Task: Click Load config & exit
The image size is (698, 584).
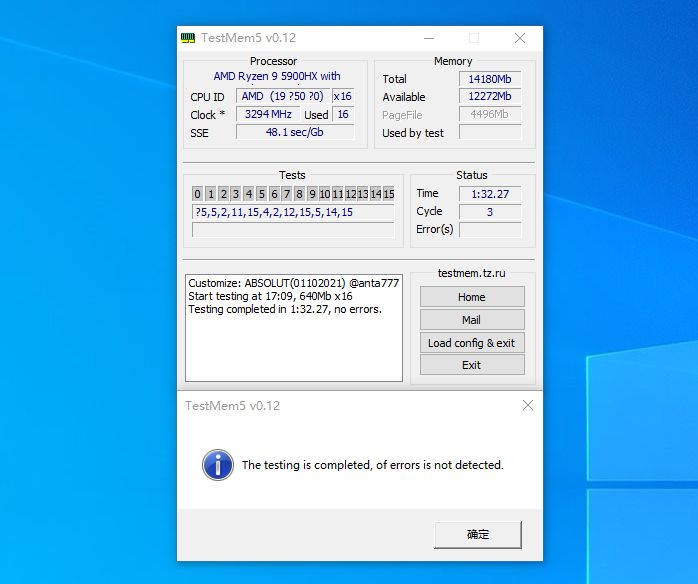Action: click(472, 343)
